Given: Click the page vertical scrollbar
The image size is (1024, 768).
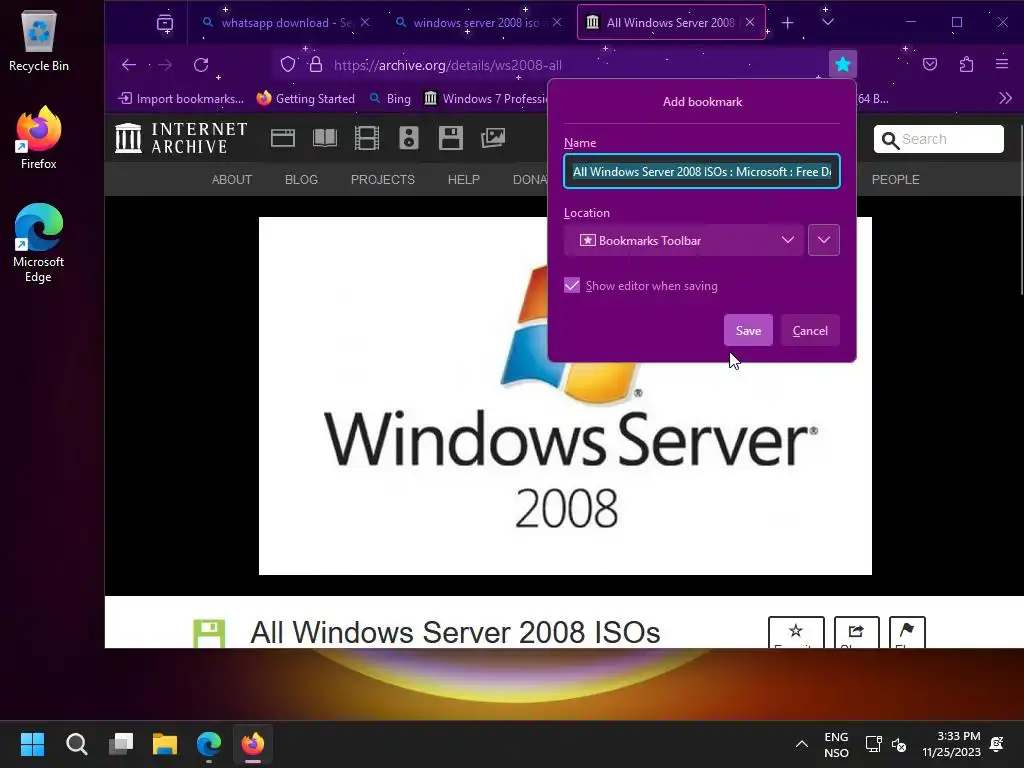Looking at the screenshot, I should [x=1020, y=209].
